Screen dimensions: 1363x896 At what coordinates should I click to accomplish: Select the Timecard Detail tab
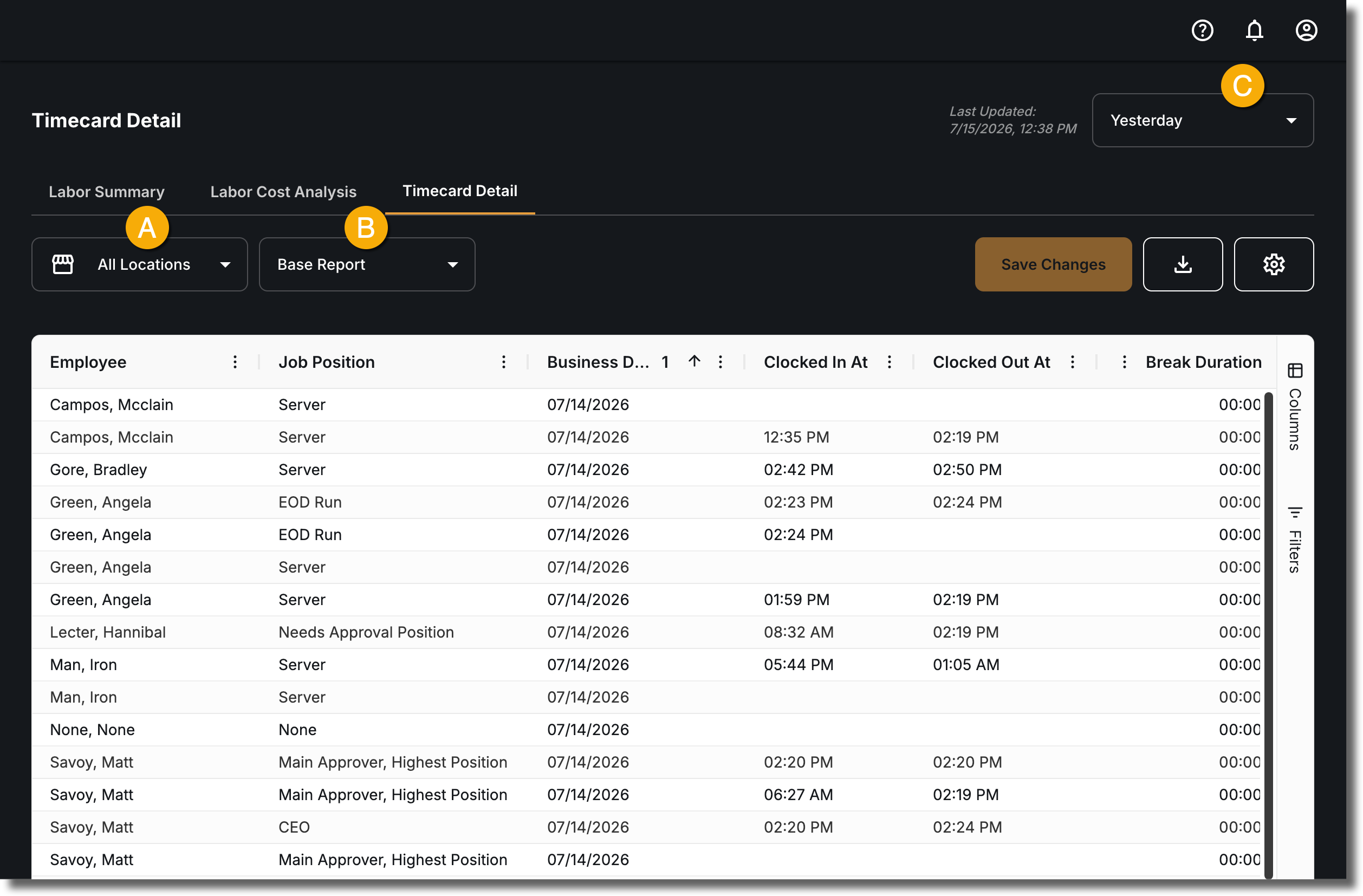[460, 191]
